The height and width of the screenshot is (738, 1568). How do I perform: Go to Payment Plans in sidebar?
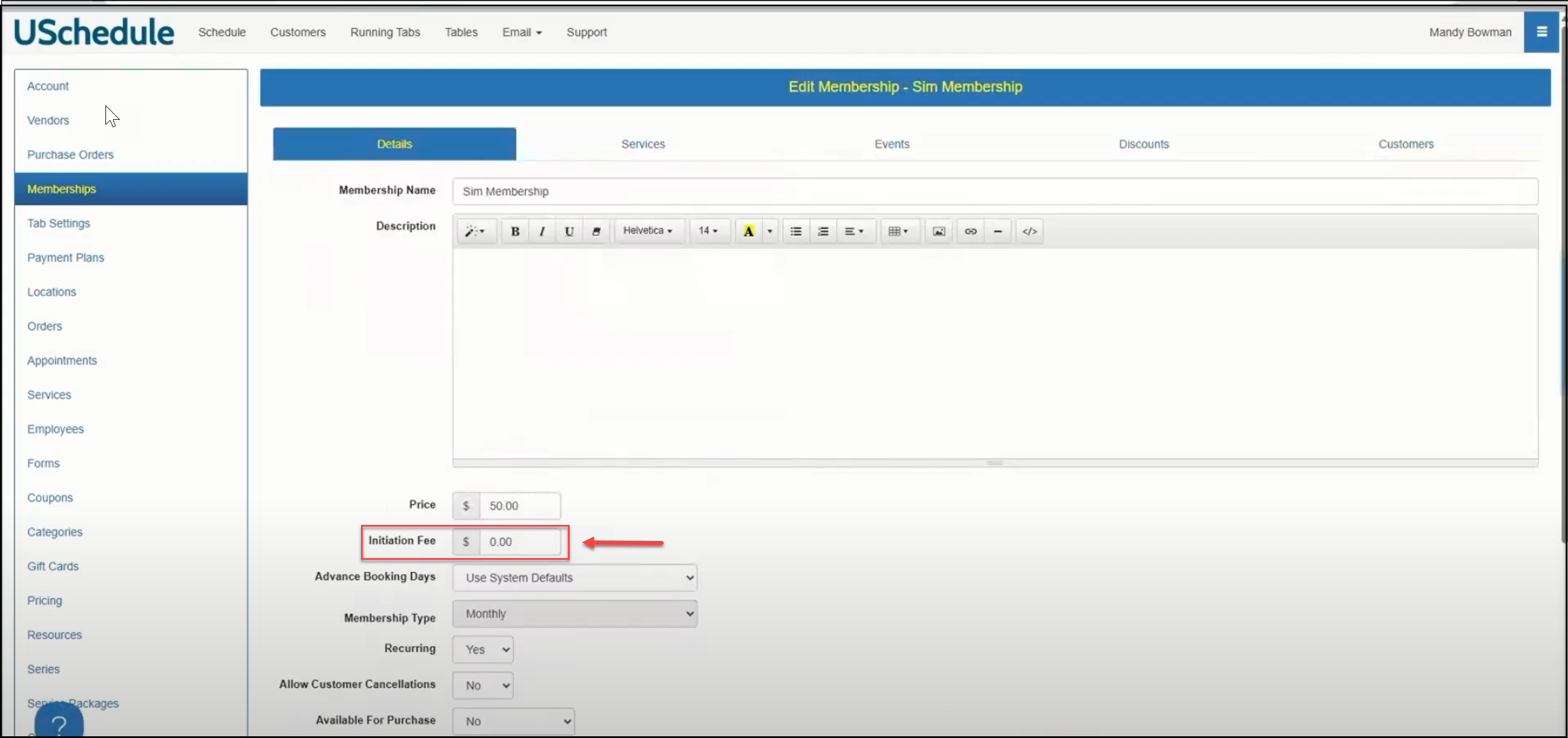coord(65,257)
